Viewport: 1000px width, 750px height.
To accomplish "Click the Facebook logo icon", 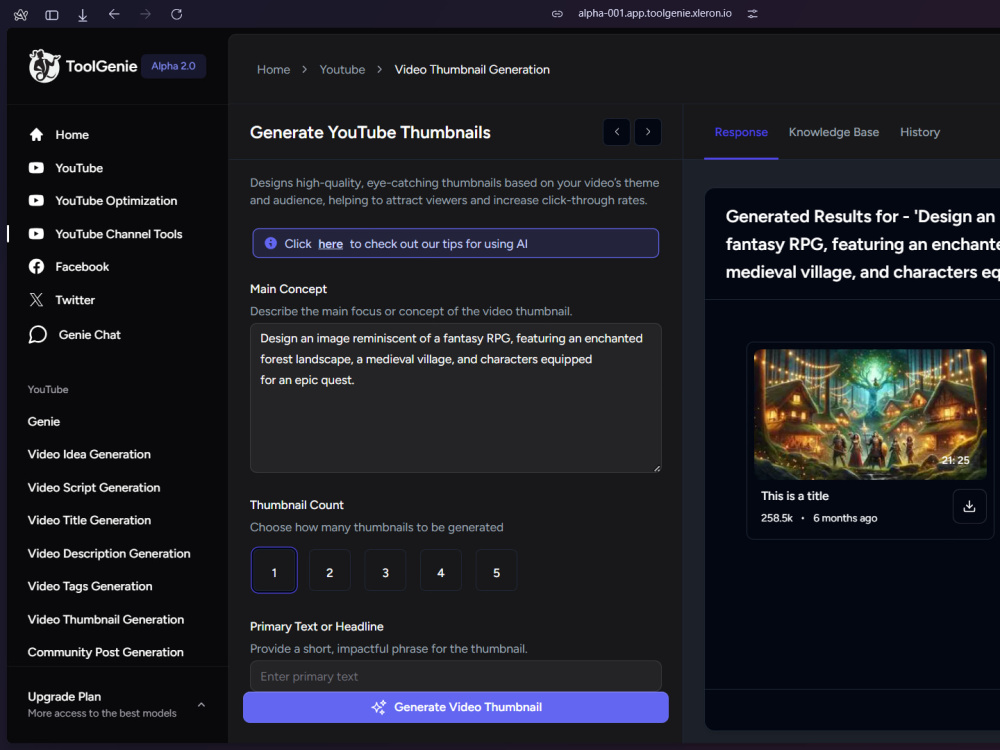I will pos(36,267).
